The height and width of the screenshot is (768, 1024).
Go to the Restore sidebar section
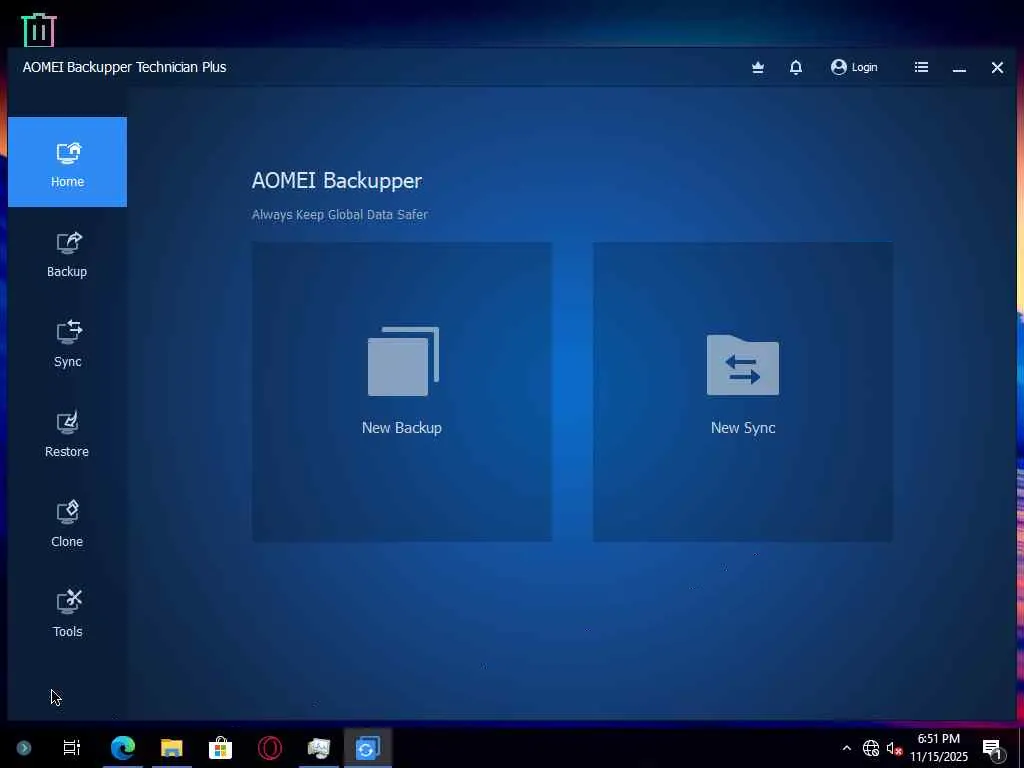click(x=67, y=434)
